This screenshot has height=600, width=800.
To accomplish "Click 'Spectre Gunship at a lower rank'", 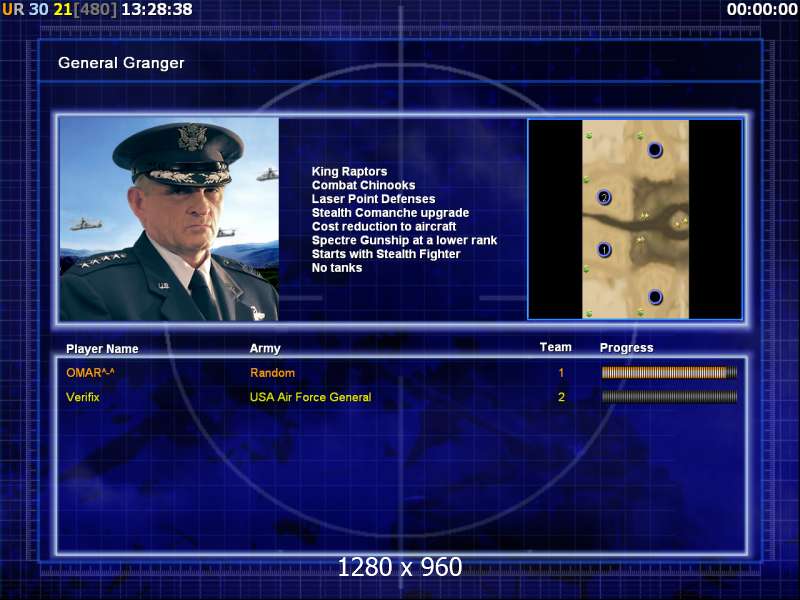I will coord(404,240).
